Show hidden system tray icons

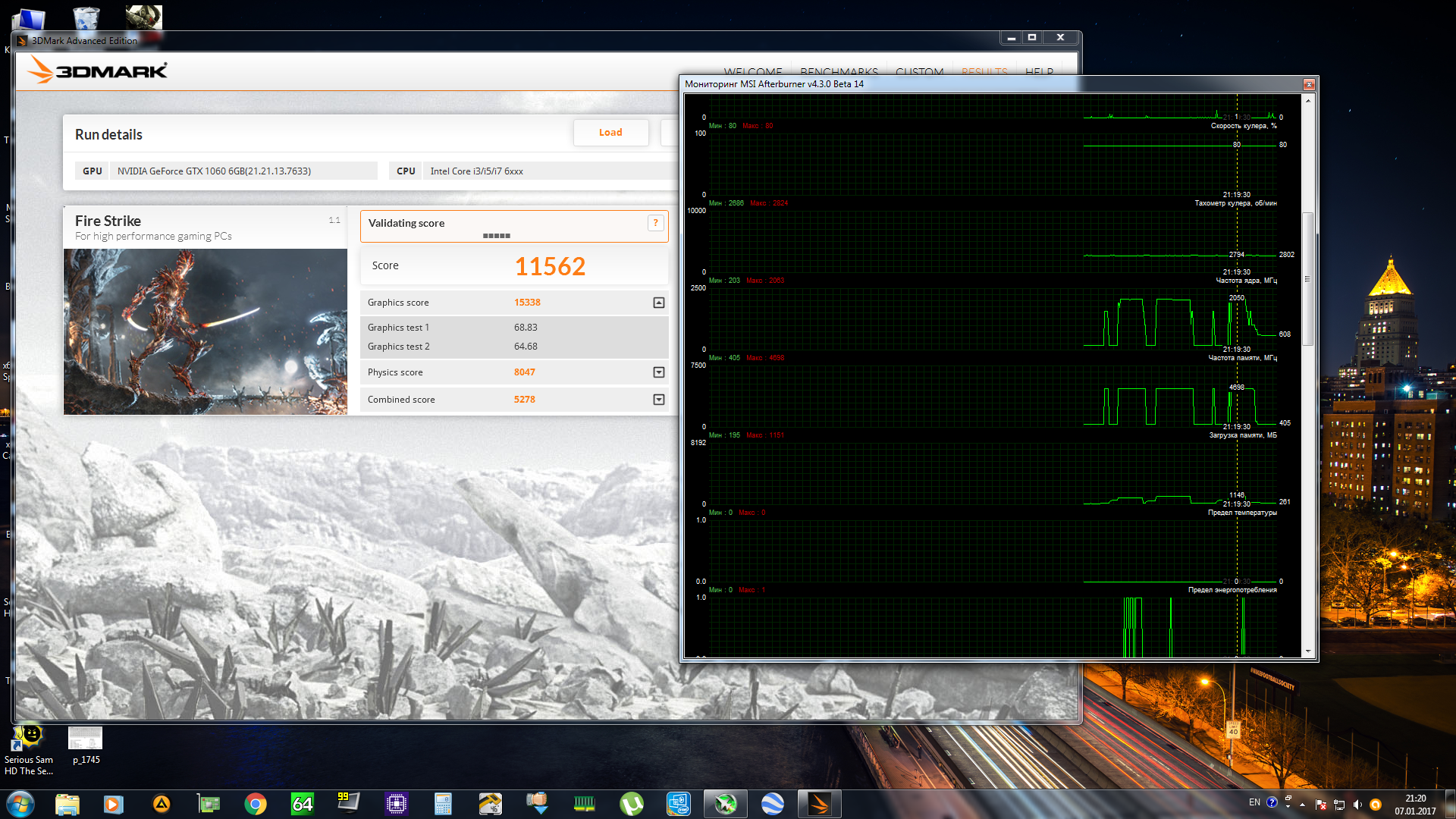tap(1303, 805)
